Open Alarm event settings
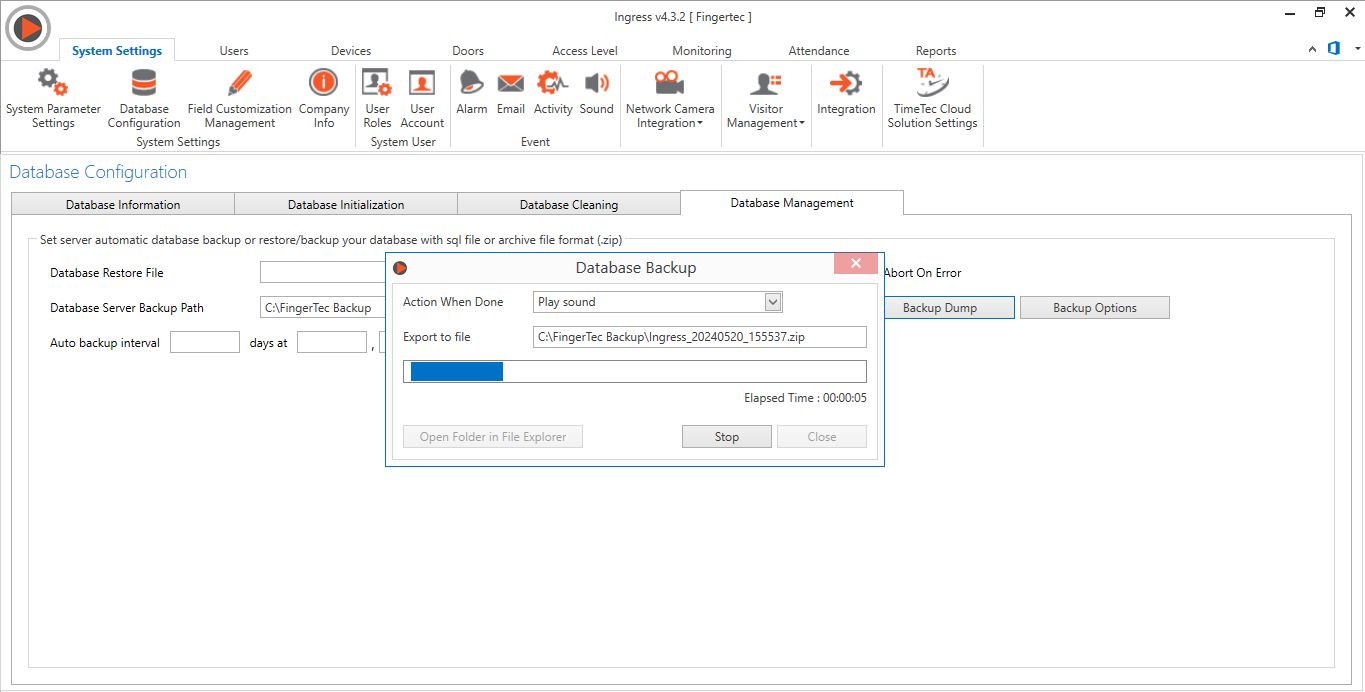This screenshot has width=1365, height=692. coord(472,93)
